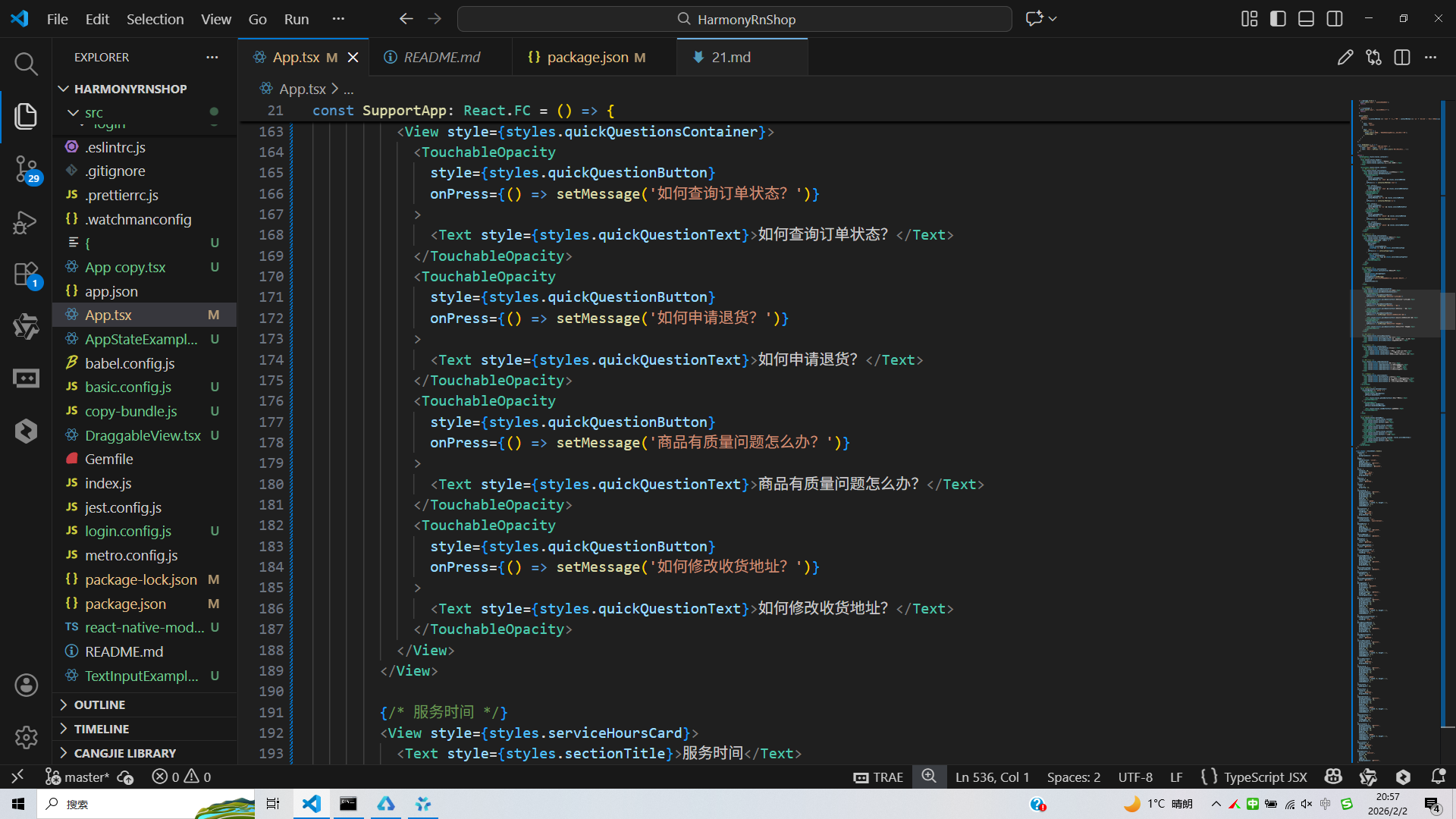Switch to package.json tab
The image size is (1456, 819).
[587, 58]
